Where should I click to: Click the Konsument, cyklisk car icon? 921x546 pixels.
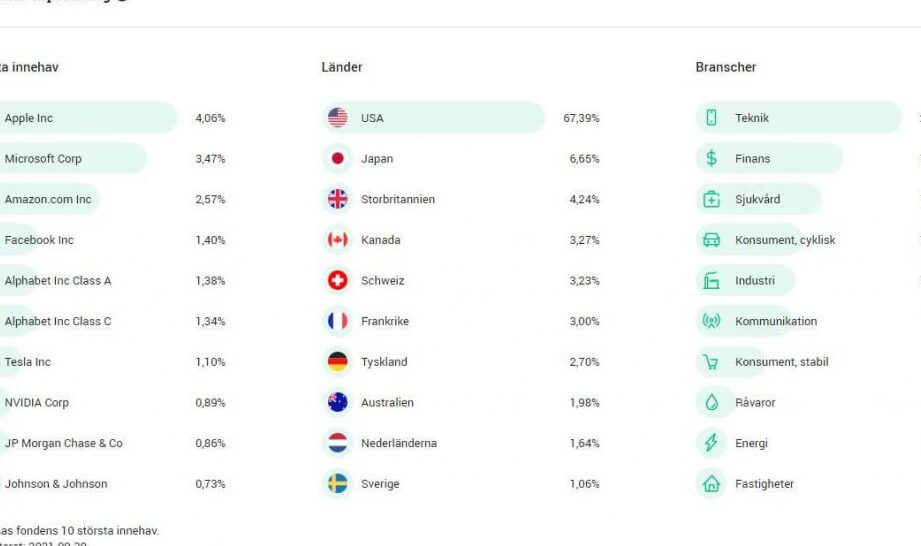click(711, 240)
